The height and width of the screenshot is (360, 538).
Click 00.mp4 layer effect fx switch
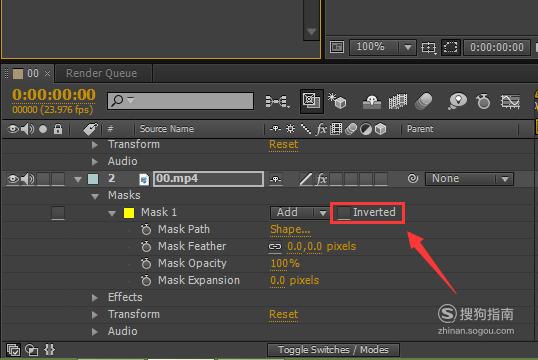pos(321,179)
